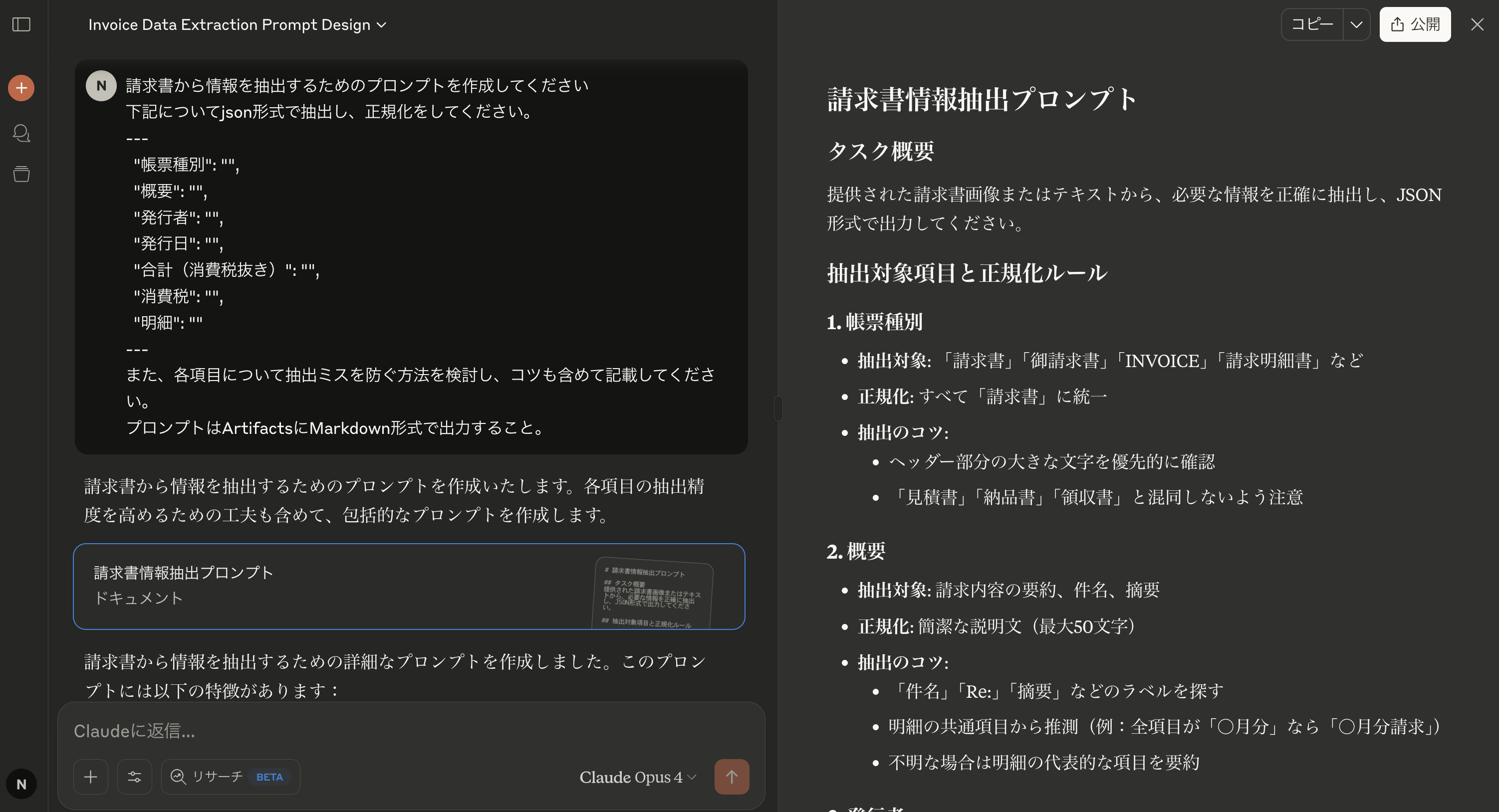The width and height of the screenshot is (1499, 812).
Task: Open the tools settings sliders icon
Action: pyautogui.click(x=134, y=777)
